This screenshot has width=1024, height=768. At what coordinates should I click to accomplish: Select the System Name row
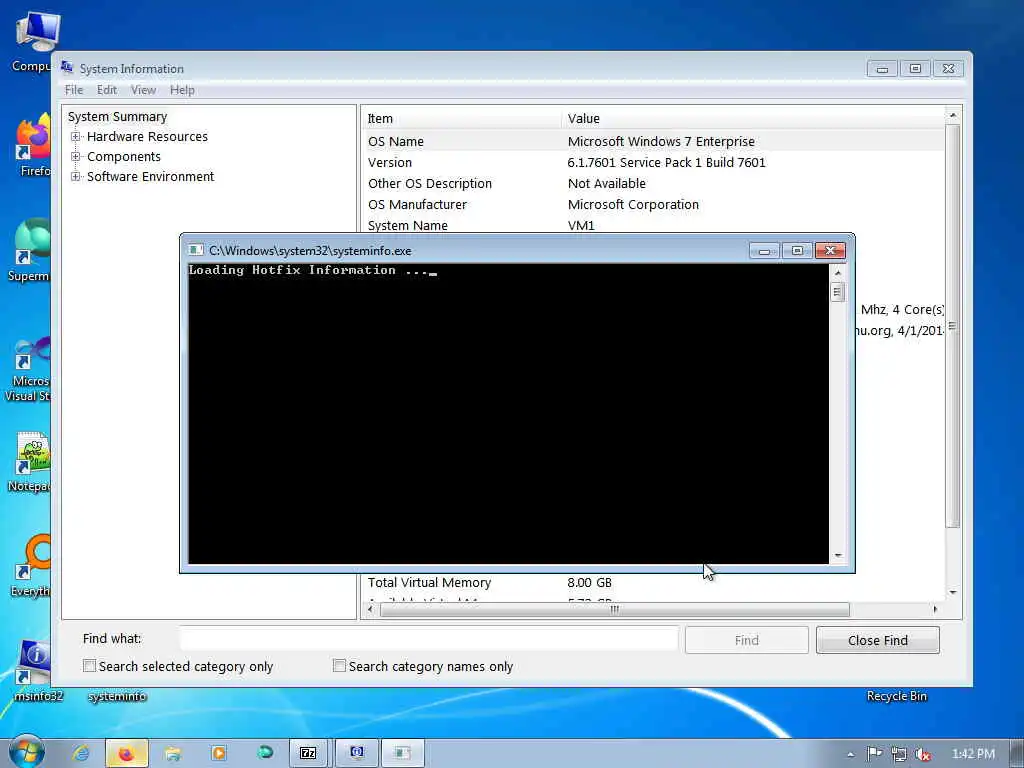click(653, 225)
